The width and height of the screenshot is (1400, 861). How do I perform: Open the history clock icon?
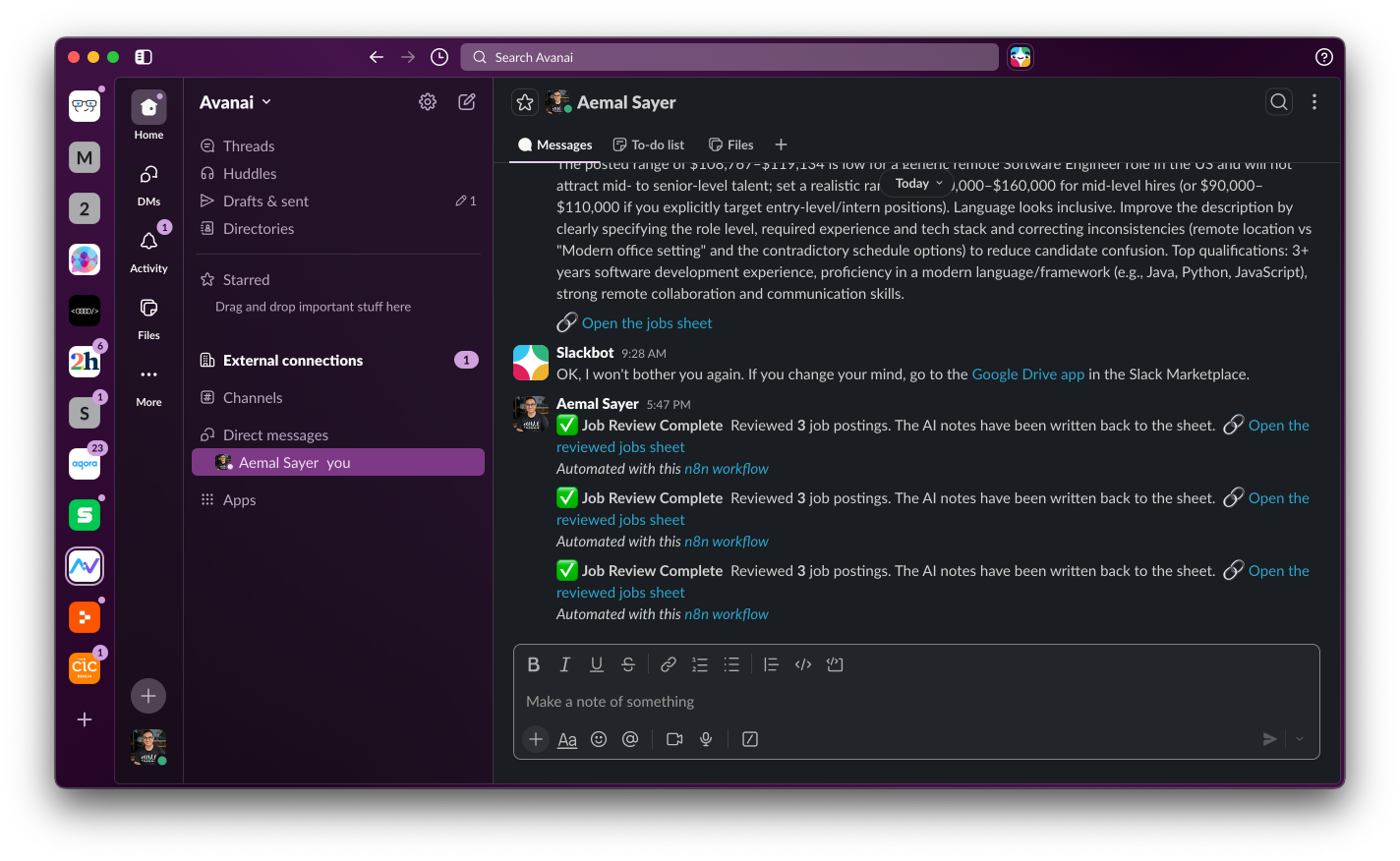[x=439, y=57]
